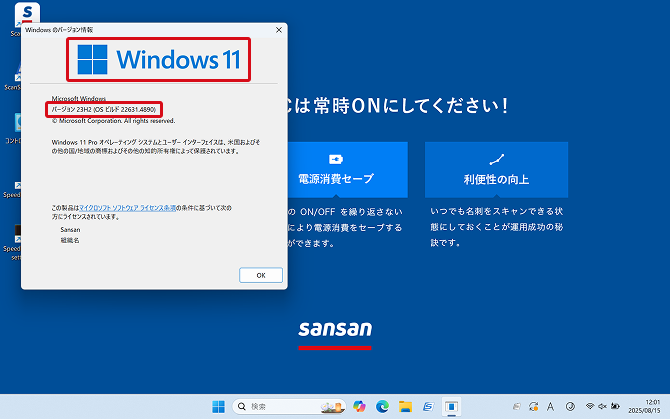
Task: Click the round IME tray icon
Action: click(570, 407)
